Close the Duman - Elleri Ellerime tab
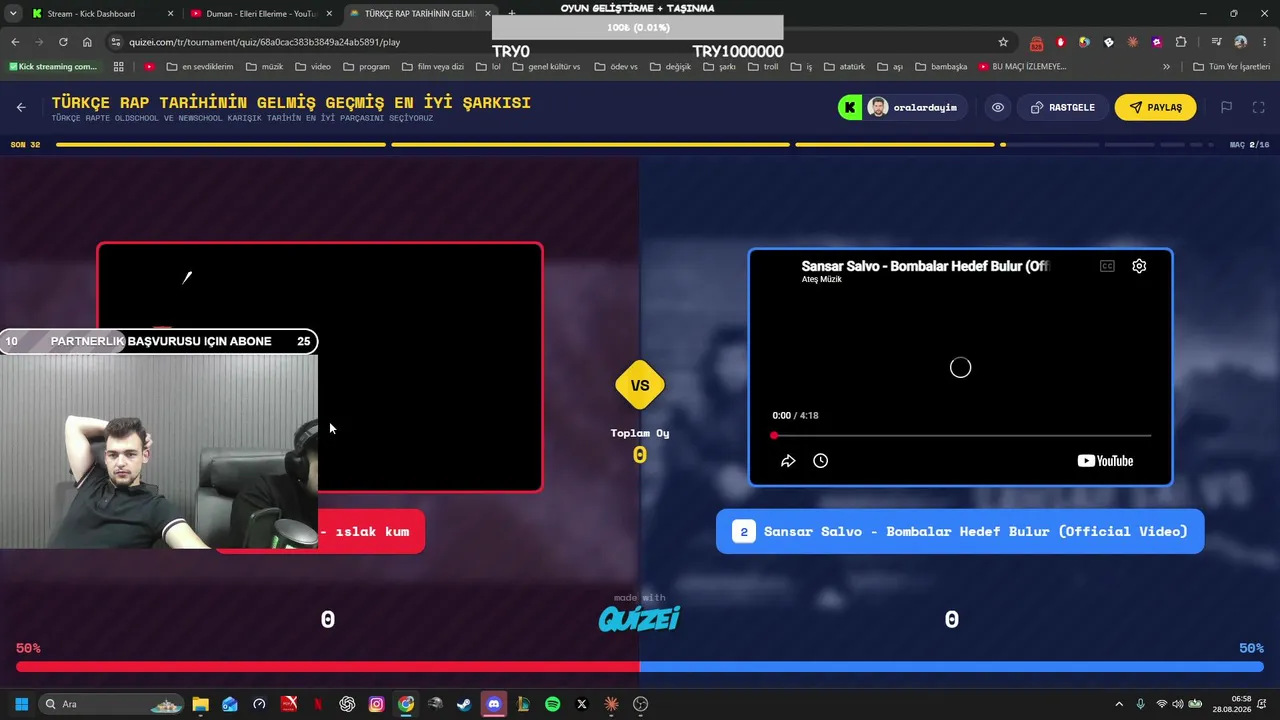The height and width of the screenshot is (720, 1280). point(329,14)
